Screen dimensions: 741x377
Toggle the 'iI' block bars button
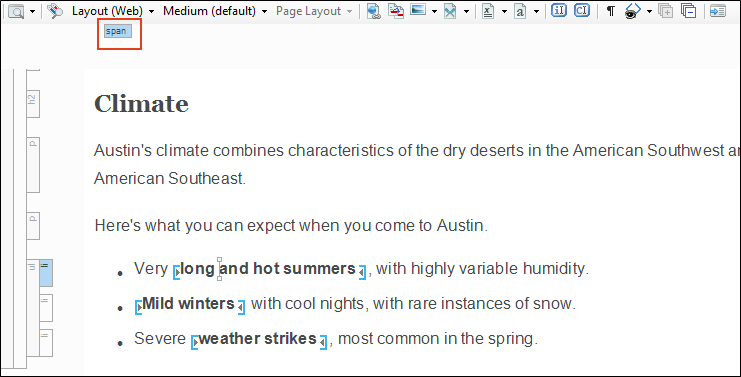[x=559, y=10]
